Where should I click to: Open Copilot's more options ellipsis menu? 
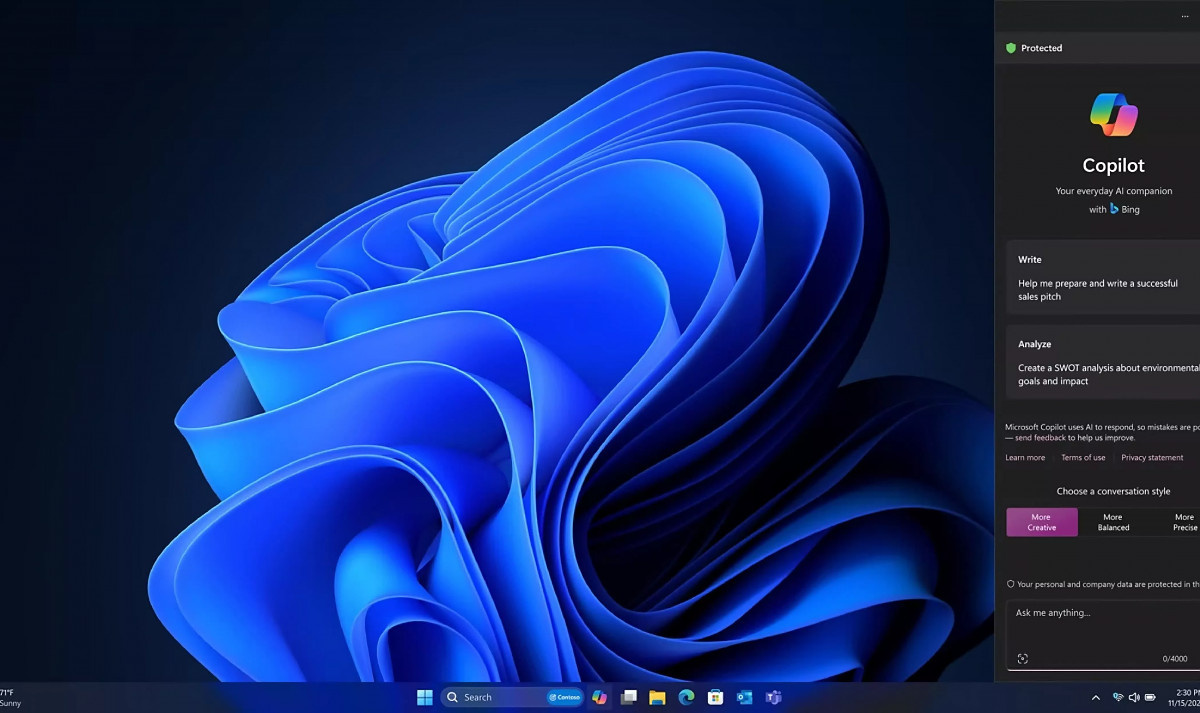pyautogui.click(x=1185, y=17)
